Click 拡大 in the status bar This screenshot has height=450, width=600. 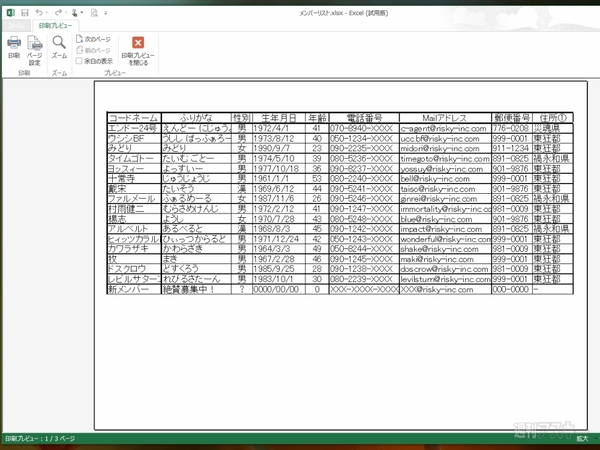[x=582, y=439]
